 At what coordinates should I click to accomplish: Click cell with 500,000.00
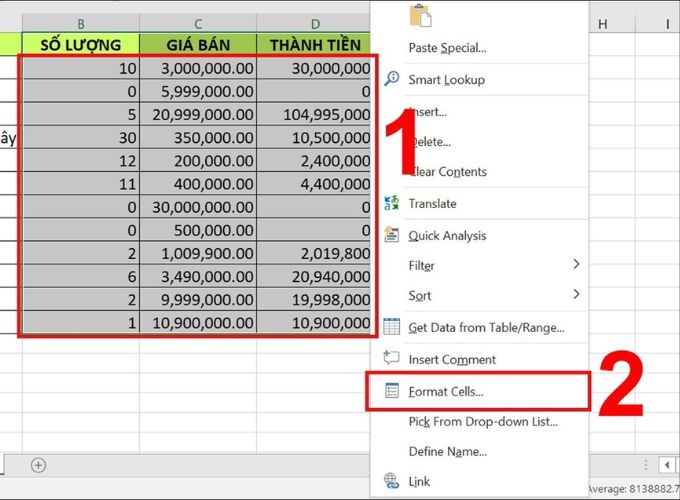198,230
